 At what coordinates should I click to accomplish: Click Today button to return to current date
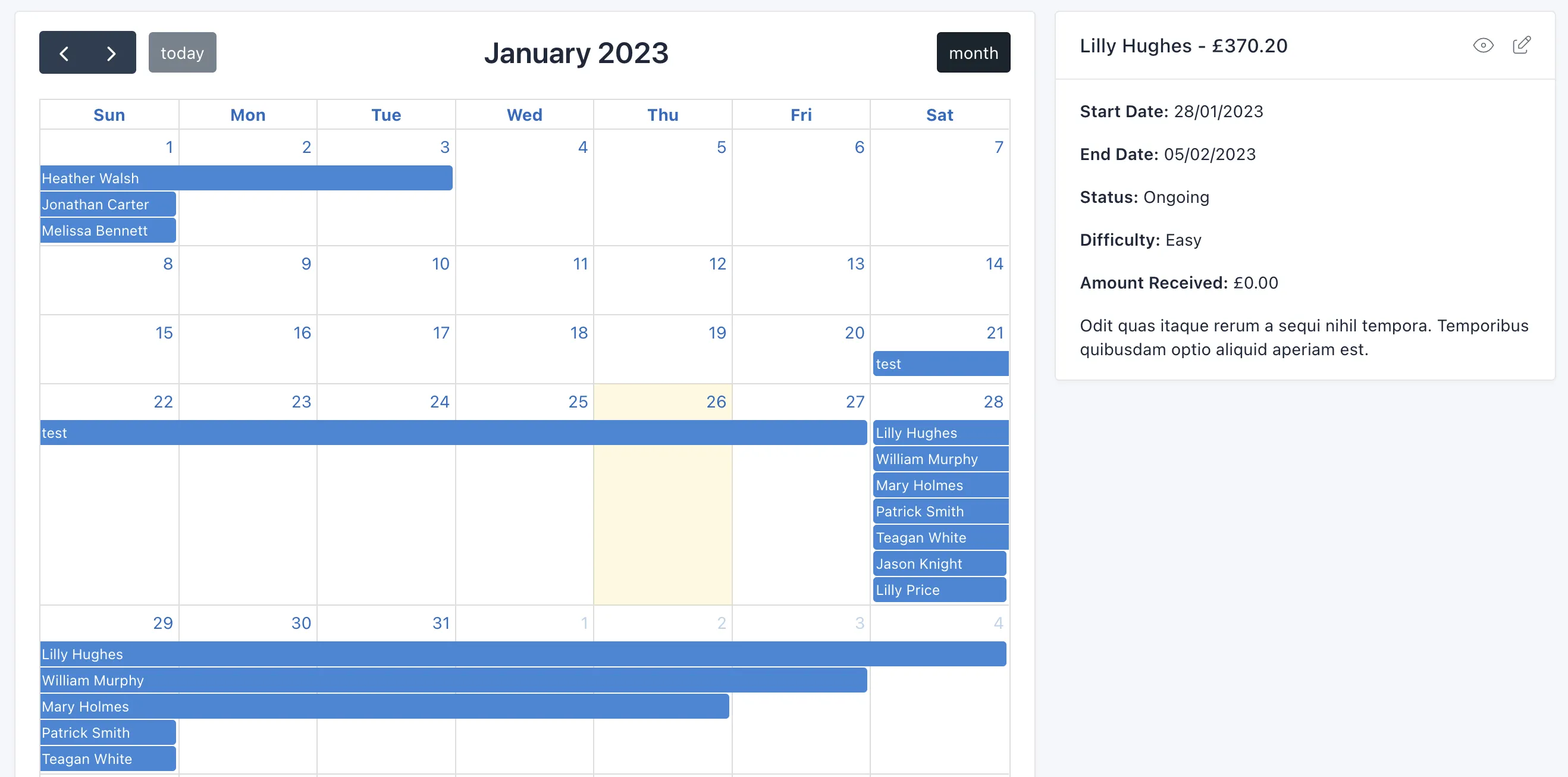pyautogui.click(x=183, y=52)
